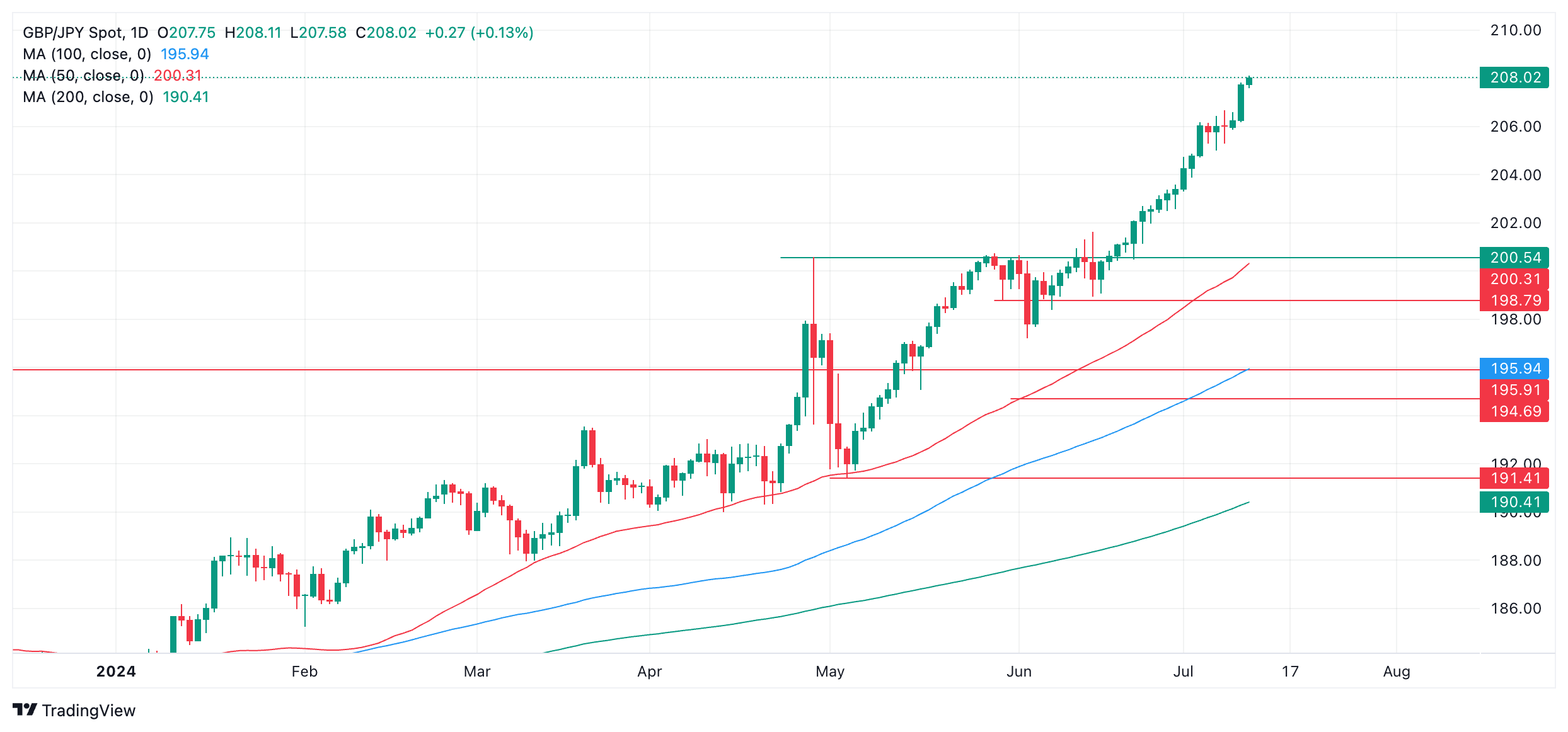Click the red 191.41 price level tag
The width and height of the screenshot is (1568, 732).
(1514, 478)
